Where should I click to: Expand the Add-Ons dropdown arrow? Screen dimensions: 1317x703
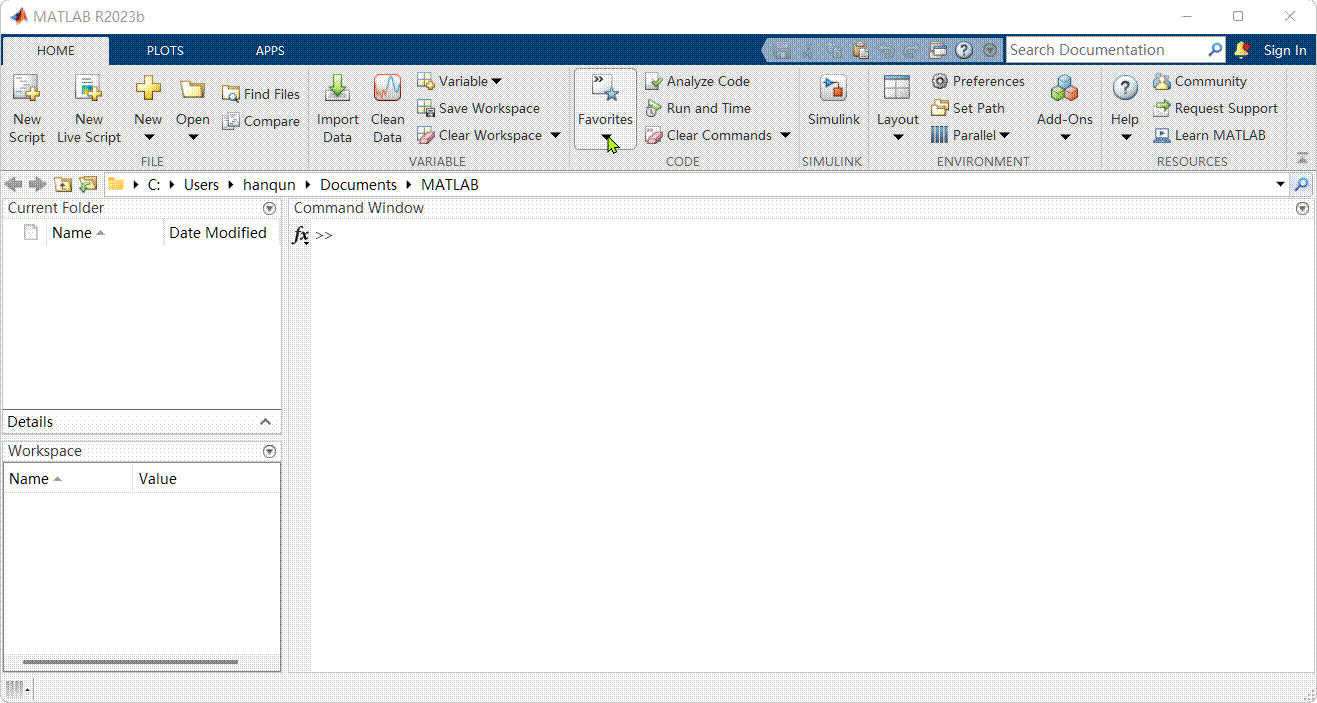pyautogui.click(x=1065, y=137)
